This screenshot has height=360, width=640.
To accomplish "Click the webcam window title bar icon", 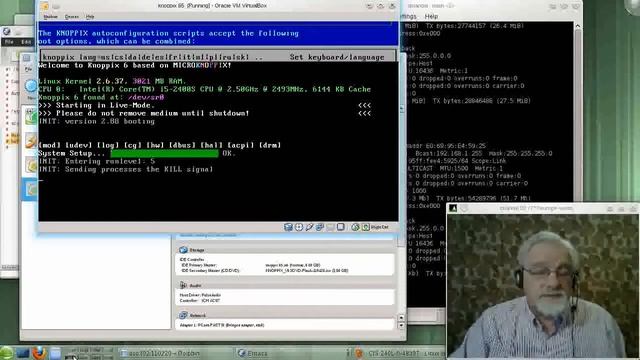I will [453, 208].
